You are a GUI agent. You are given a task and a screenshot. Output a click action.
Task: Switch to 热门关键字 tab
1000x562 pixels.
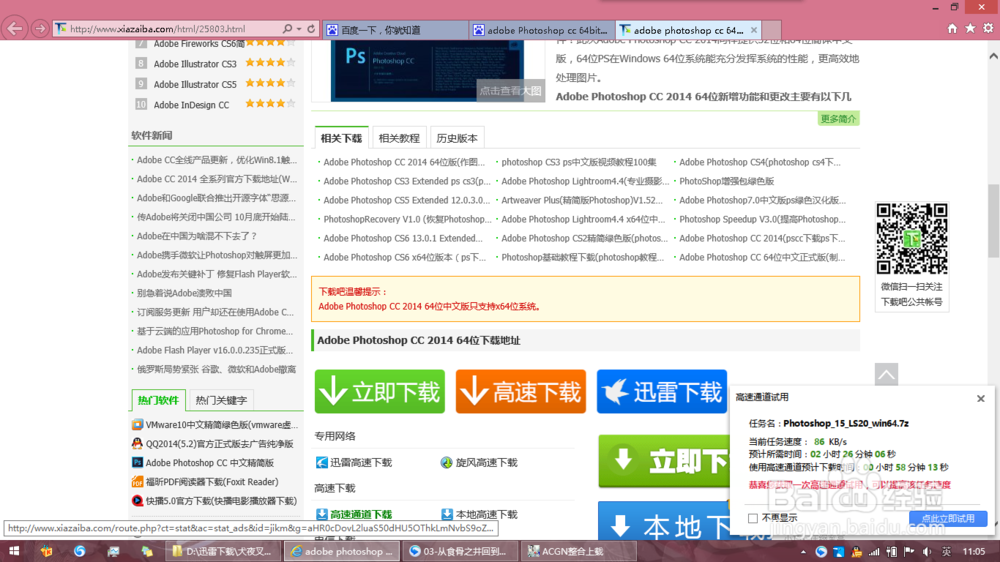click(221, 400)
